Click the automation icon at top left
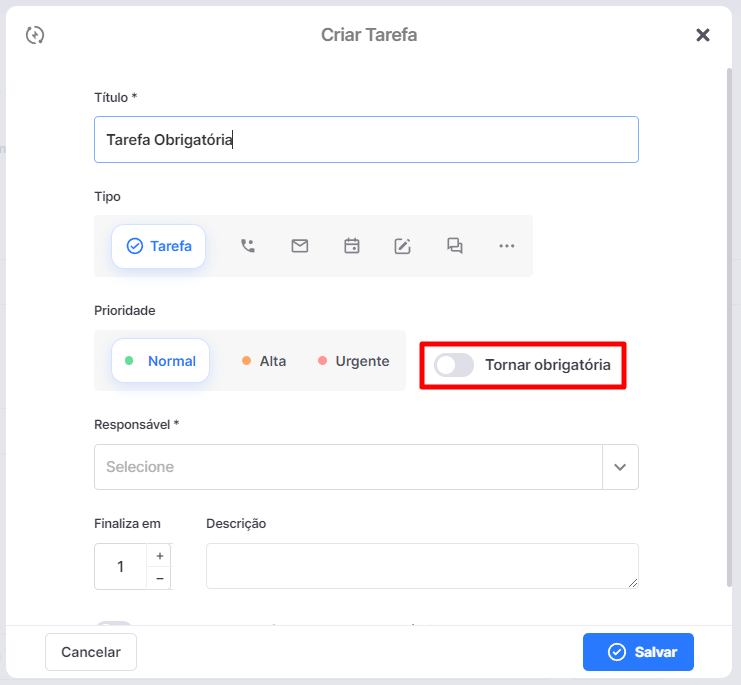 tap(35, 35)
